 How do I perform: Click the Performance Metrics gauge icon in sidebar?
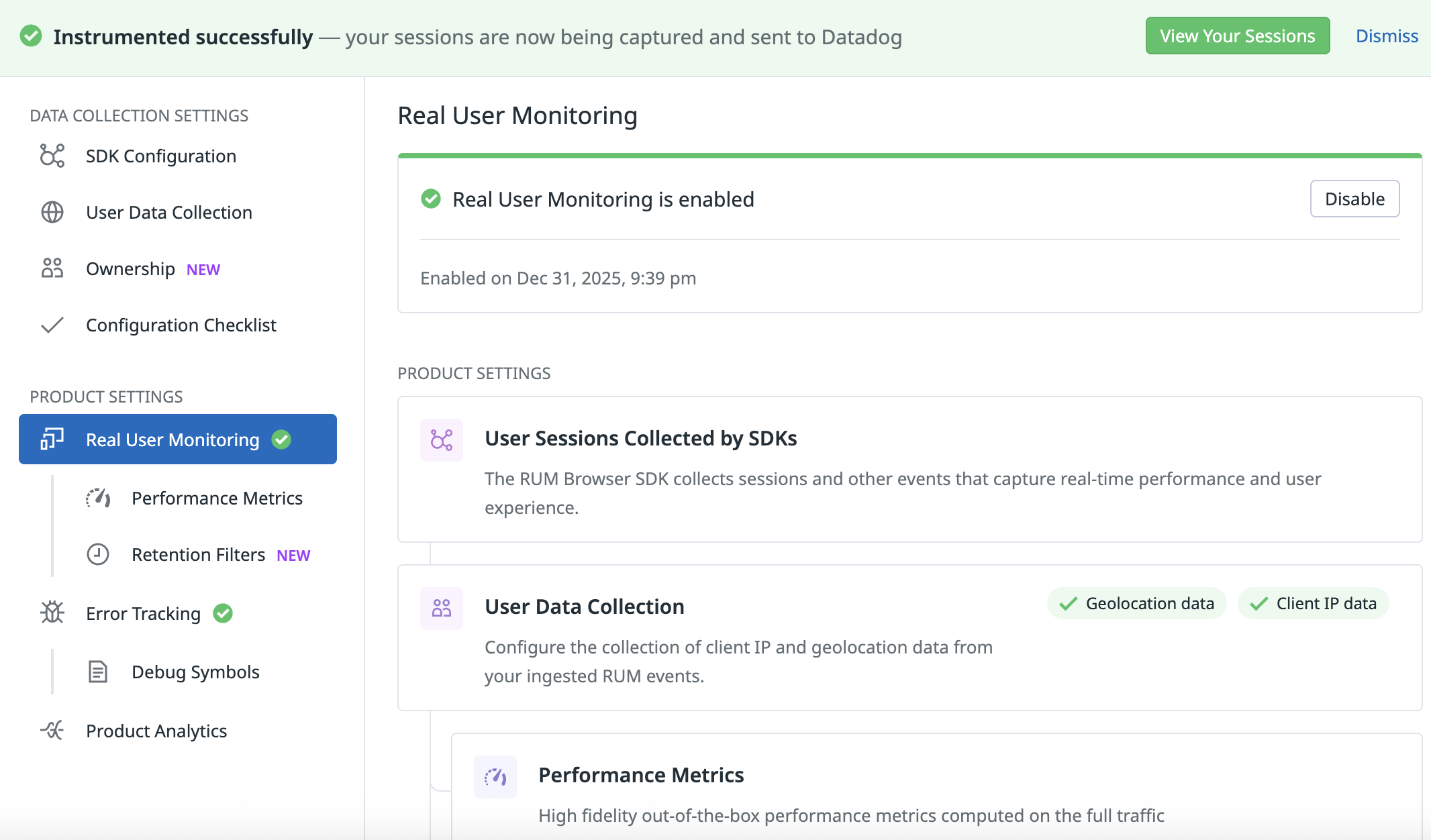(x=98, y=498)
